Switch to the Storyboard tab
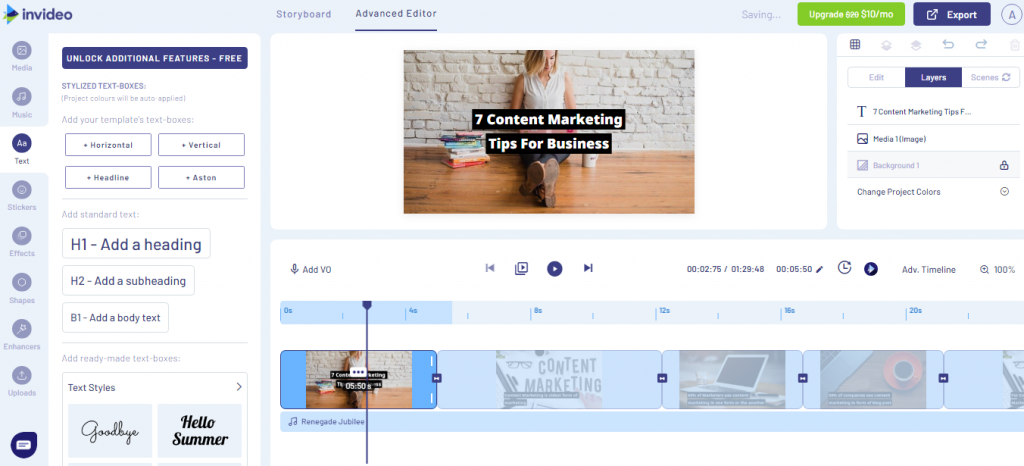 click(x=304, y=14)
